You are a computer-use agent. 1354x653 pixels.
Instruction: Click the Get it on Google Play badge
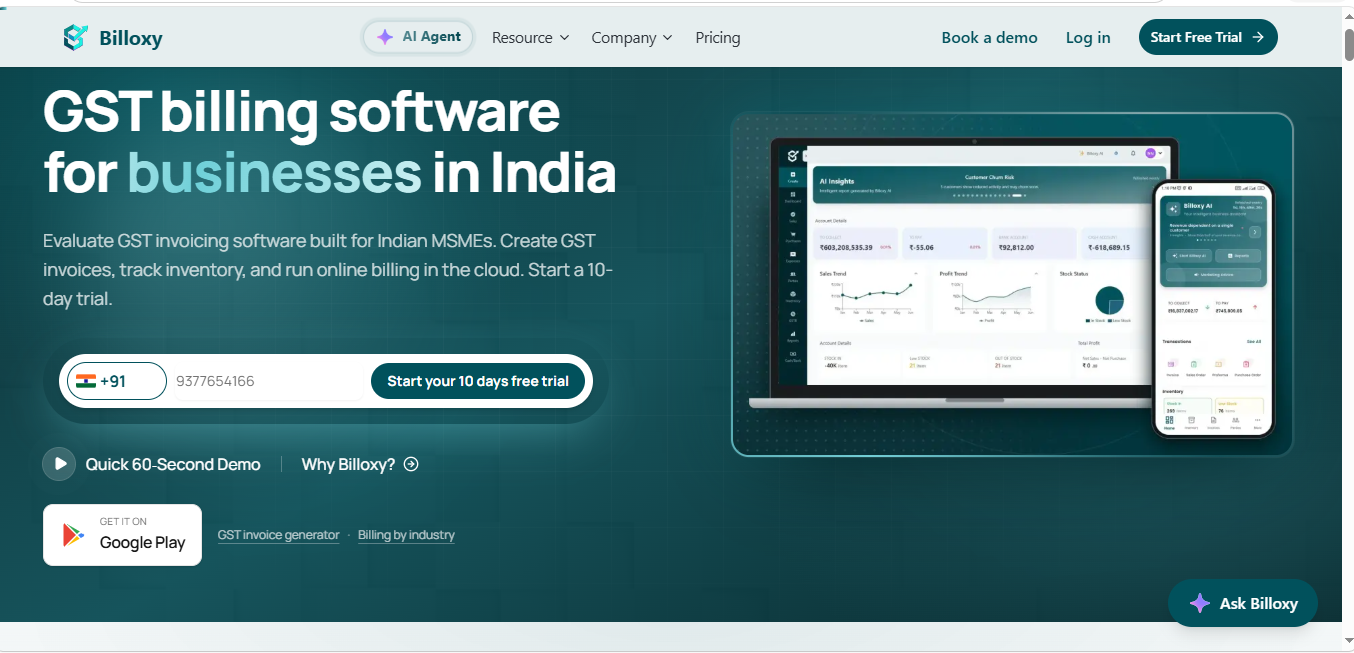[122, 535]
